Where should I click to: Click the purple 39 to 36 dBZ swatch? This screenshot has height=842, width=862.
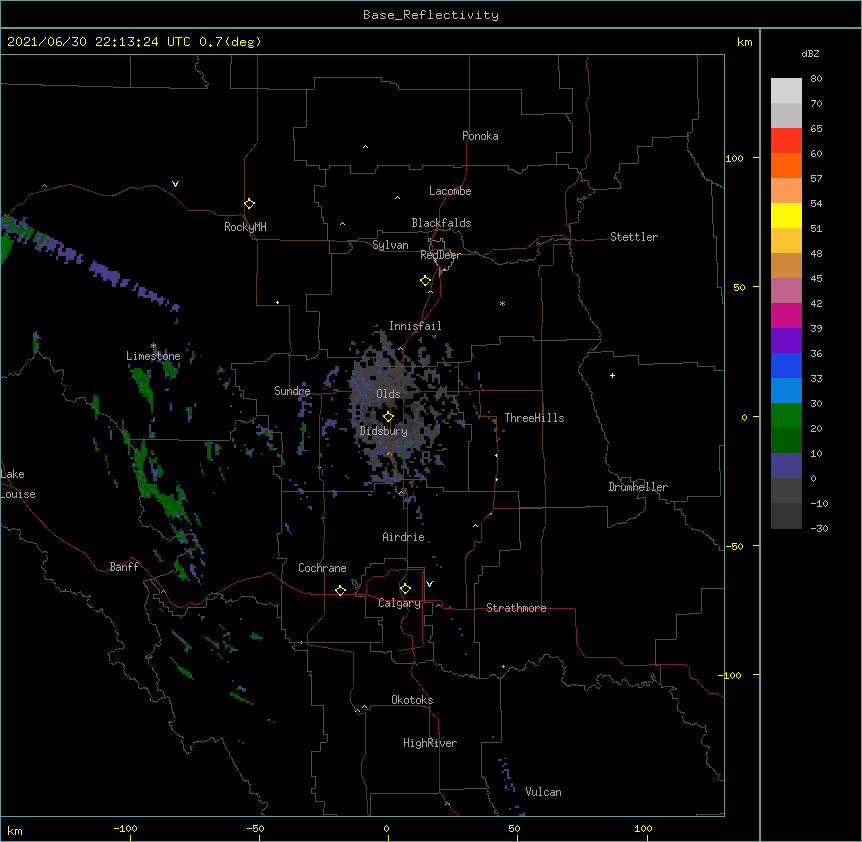pos(786,341)
